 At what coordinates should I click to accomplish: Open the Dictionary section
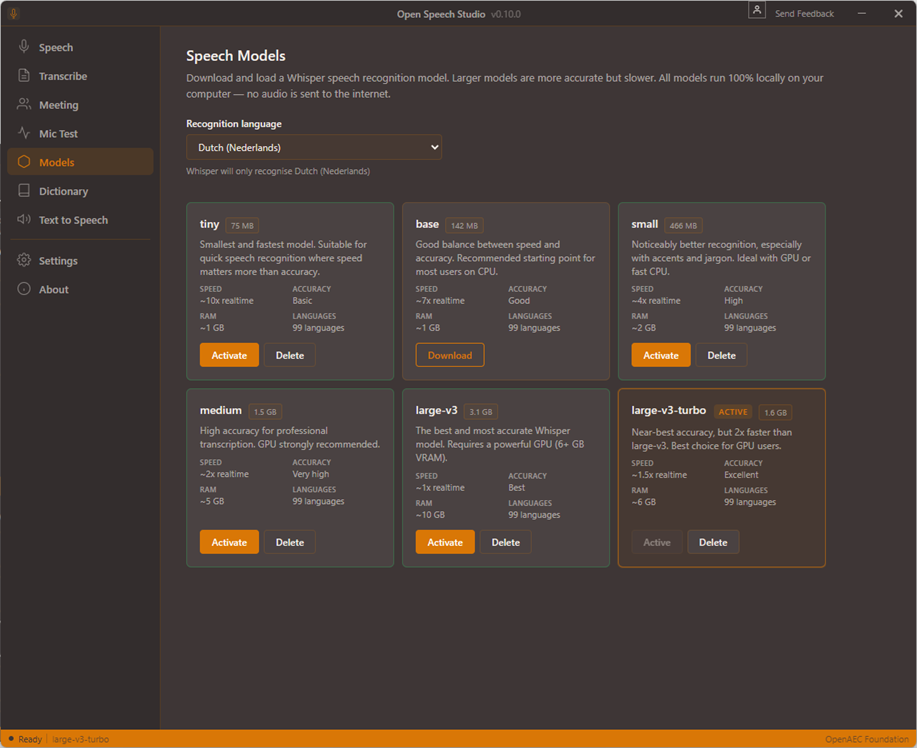[80, 191]
